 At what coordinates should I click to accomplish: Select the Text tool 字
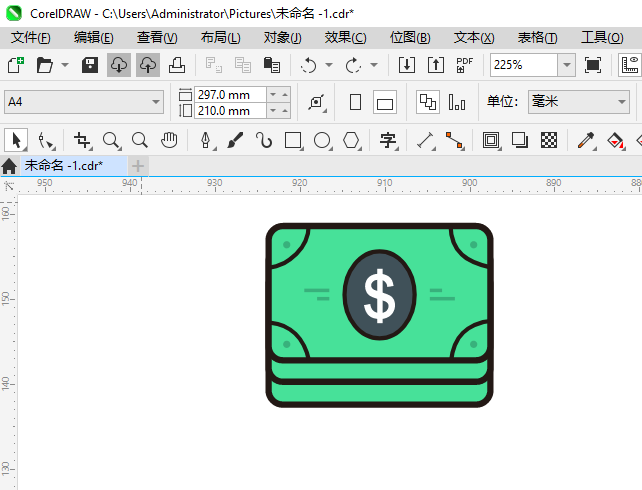pyautogui.click(x=388, y=140)
